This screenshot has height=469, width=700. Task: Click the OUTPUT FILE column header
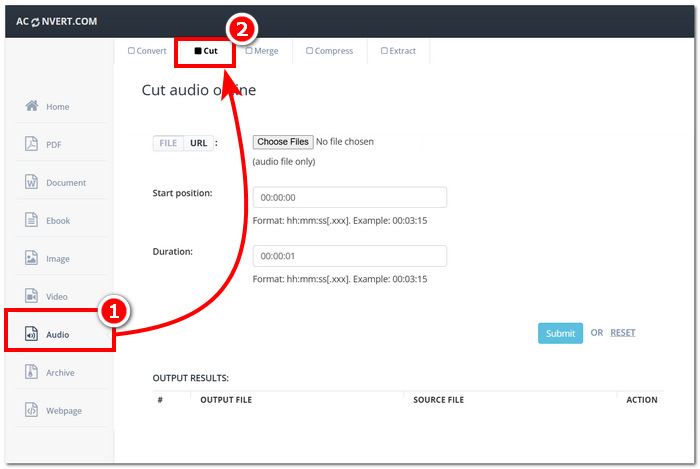(226, 400)
